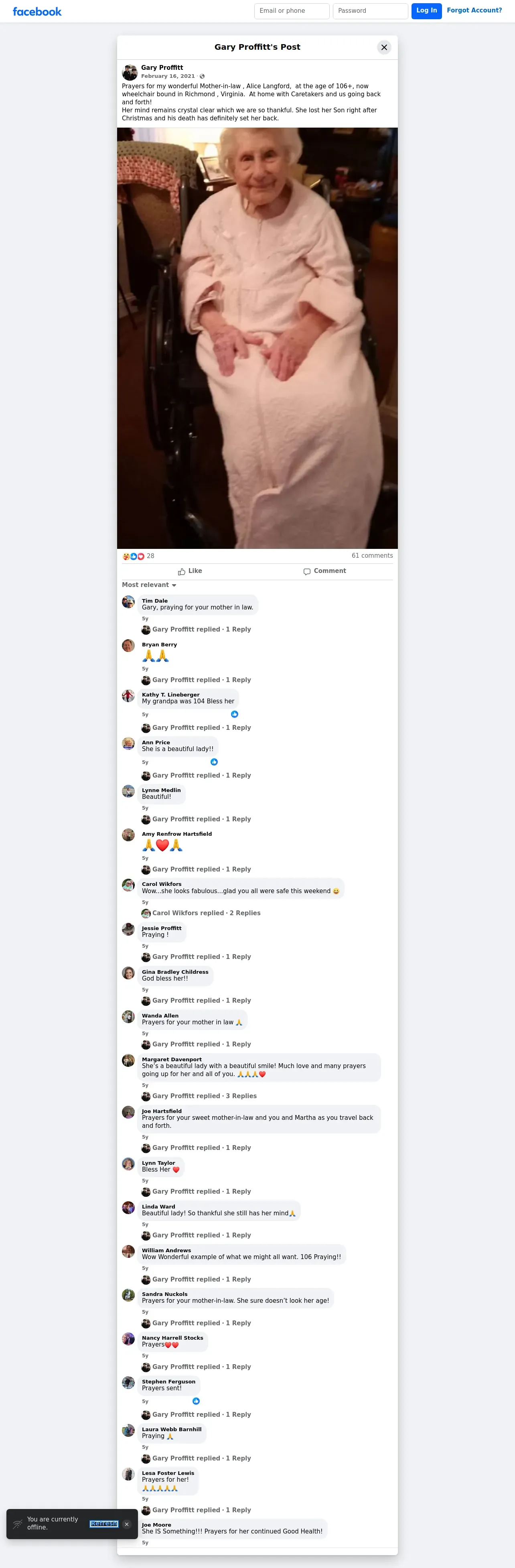Image resolution: width=515 pixels, height=1568 pixels.
Task: Dismiss the offline notification with its X
Action: point(127,1524)
